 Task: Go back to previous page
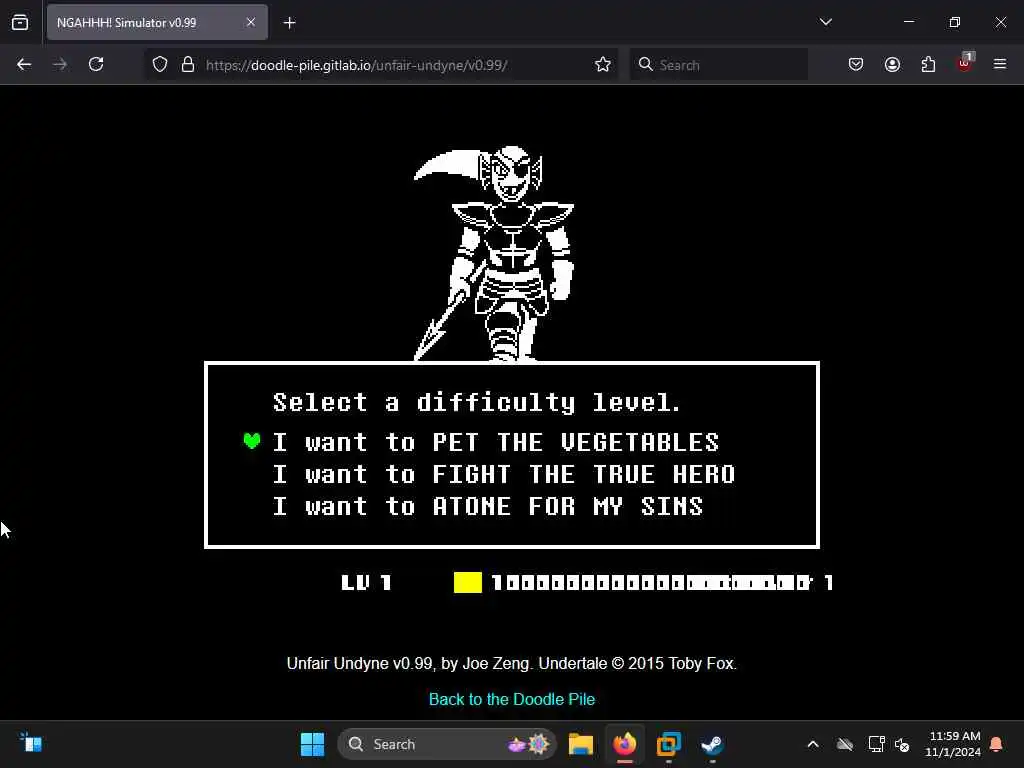click(24, 64)
